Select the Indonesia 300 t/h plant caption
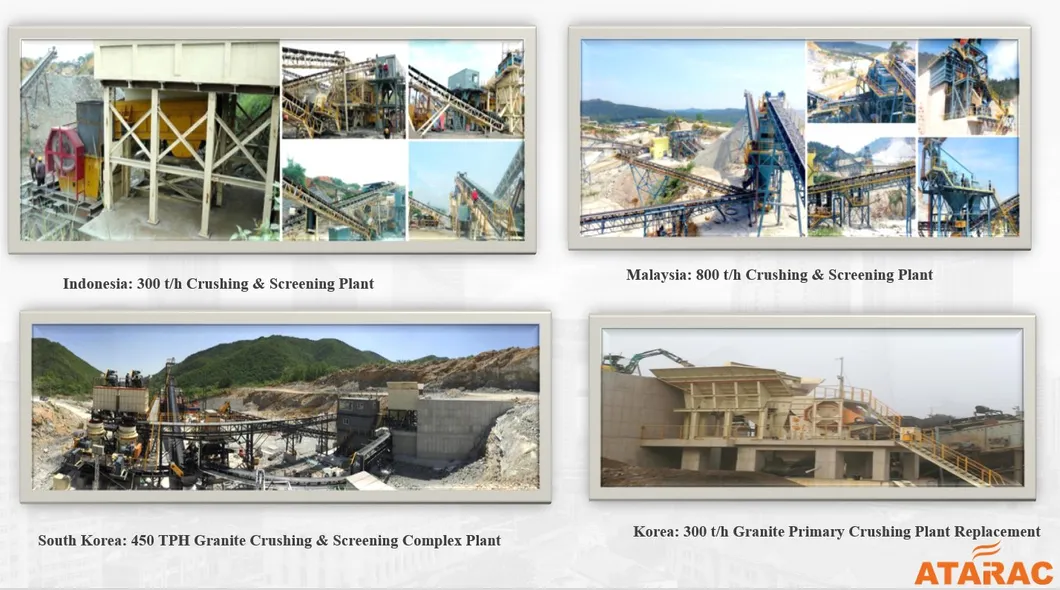1060x590 pixels. point(218,284)
